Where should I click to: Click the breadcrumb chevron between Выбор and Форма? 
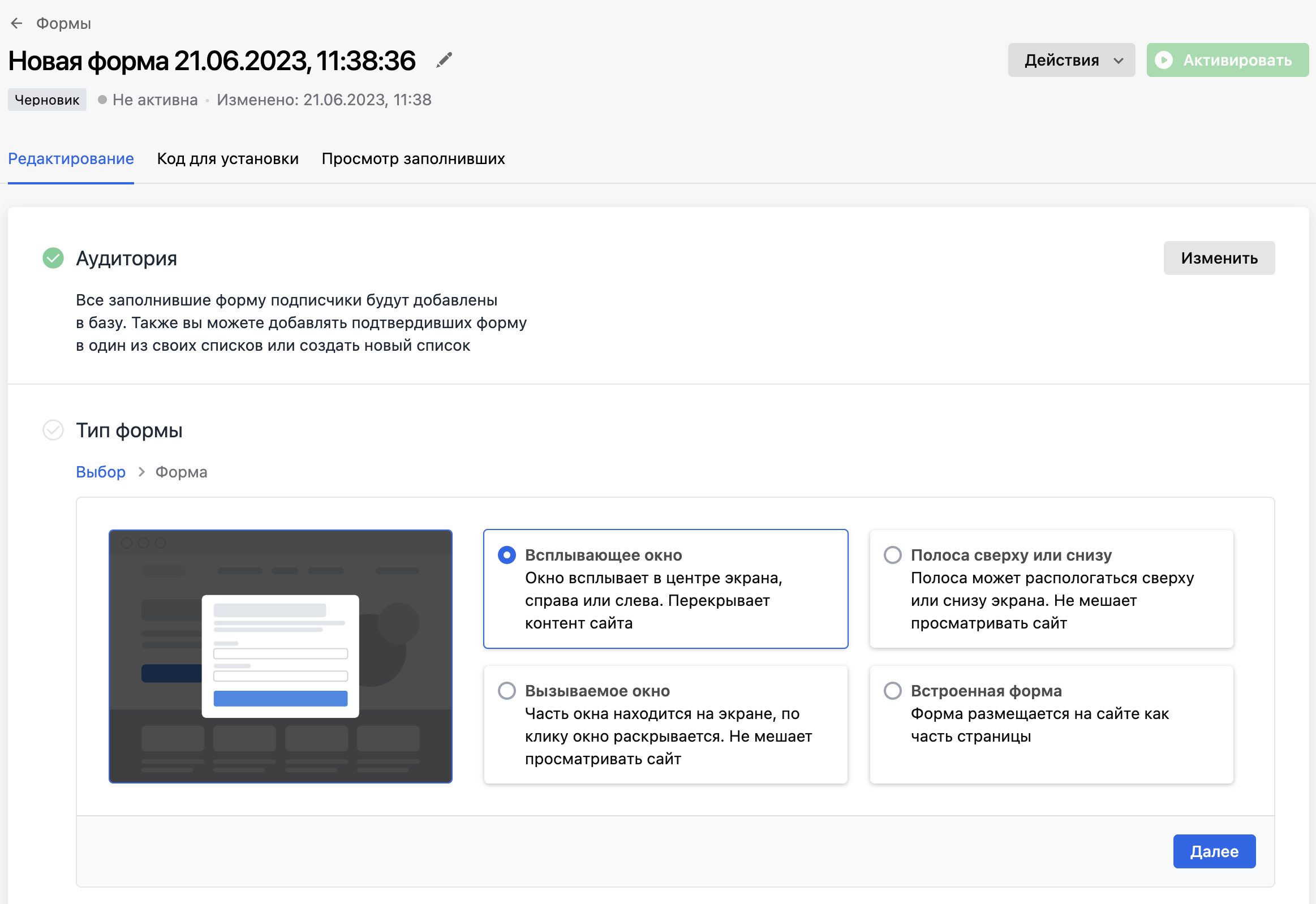[141, 472]
